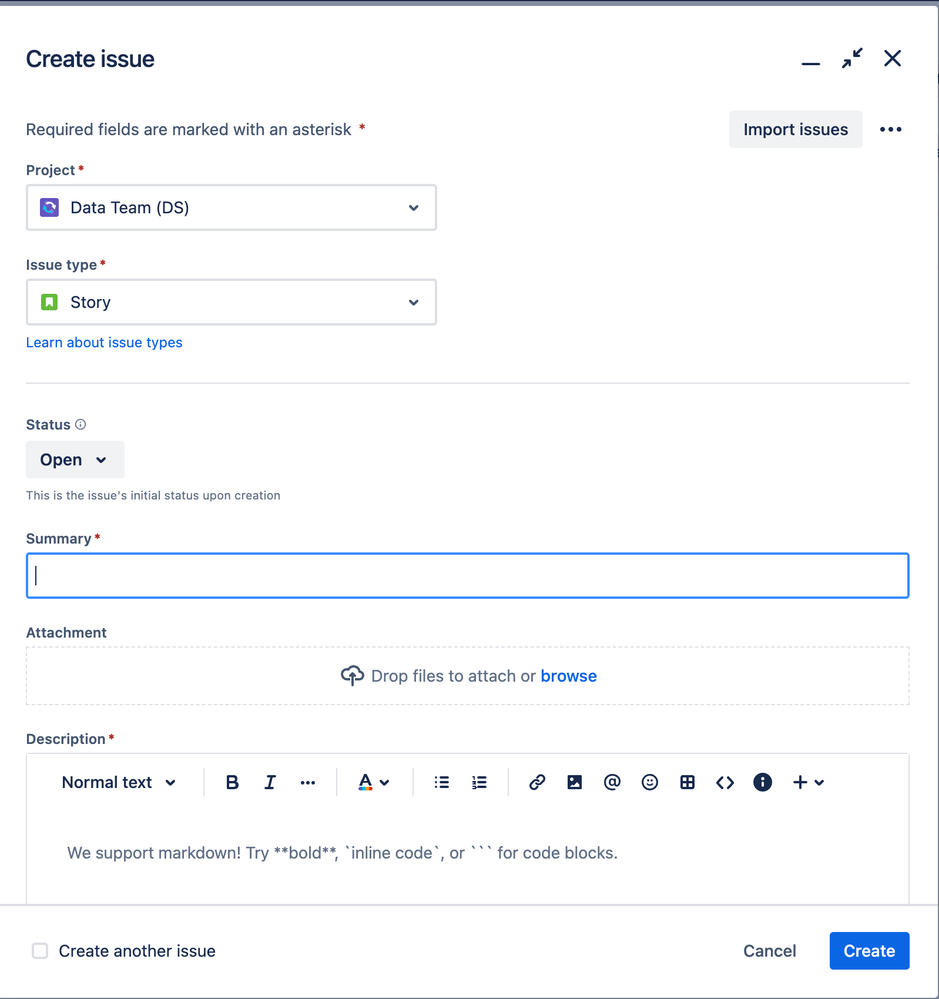Screen dimensions: 939x999
Task: Insert a code snippet block
Action: pos(725,783)
